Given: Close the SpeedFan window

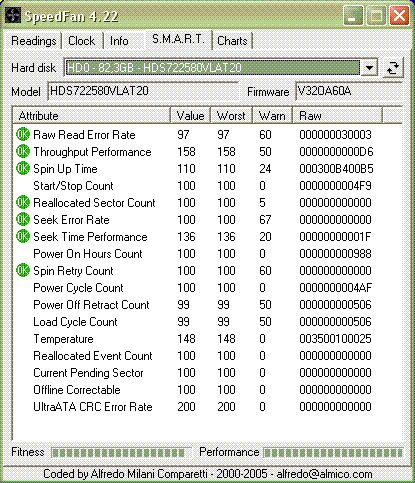Looking at the screenshot, I should 399,15.
